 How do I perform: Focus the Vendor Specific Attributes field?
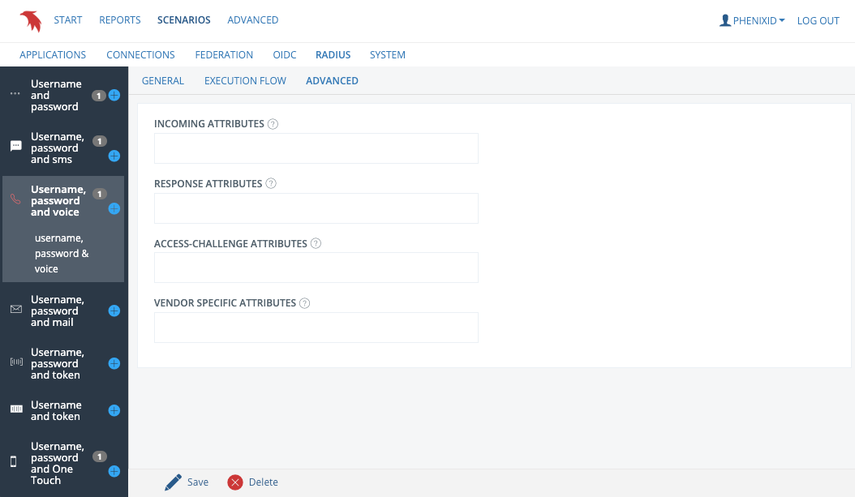(316, 327)
